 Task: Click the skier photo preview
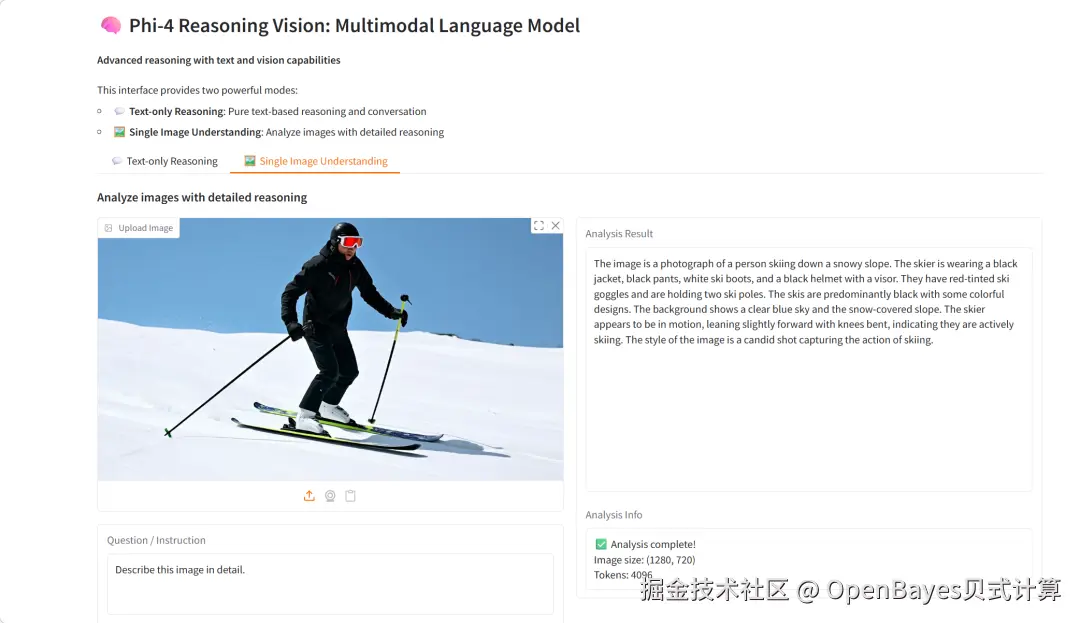click(x=330, y=349)
